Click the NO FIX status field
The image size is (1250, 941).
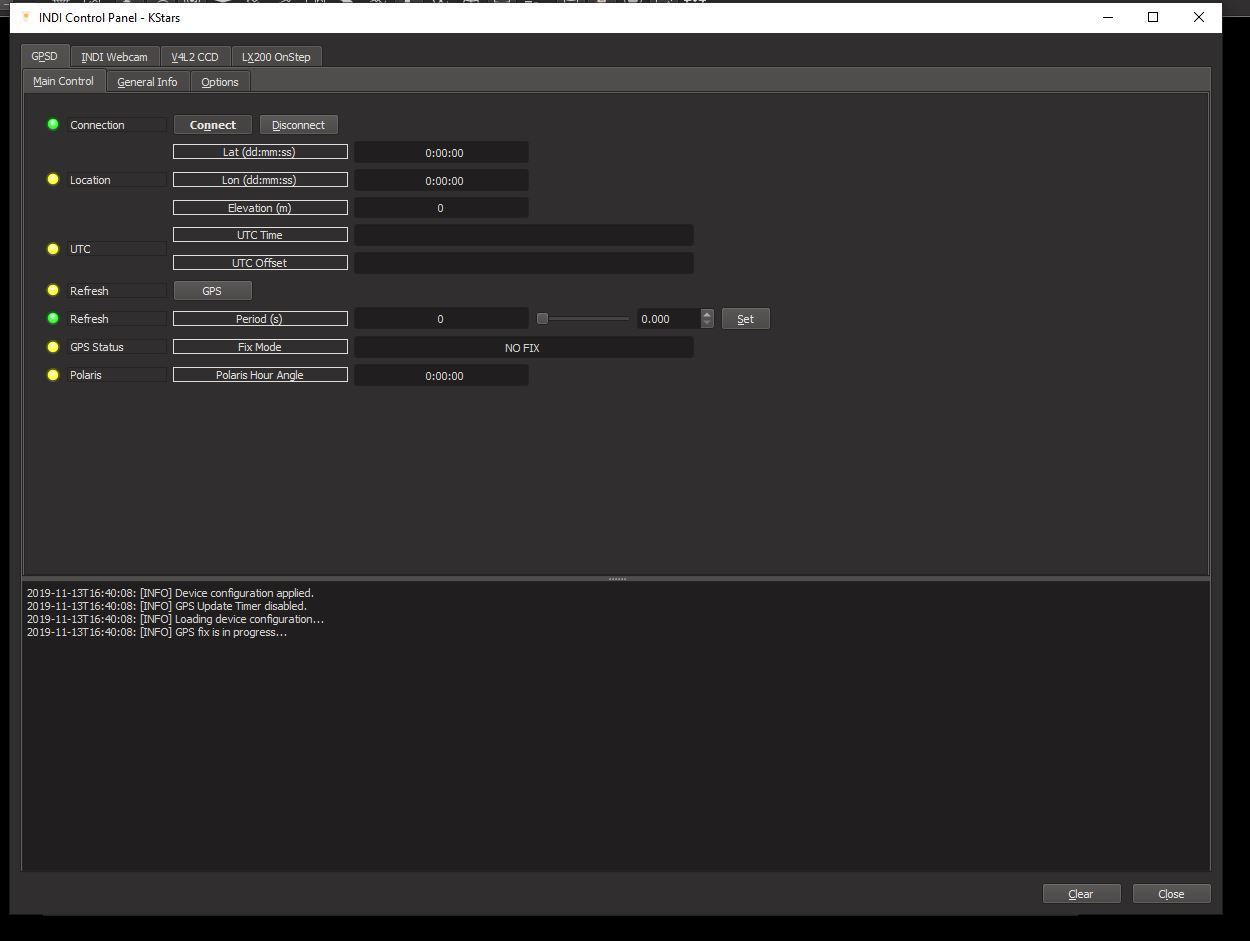[x=524, y=348]
